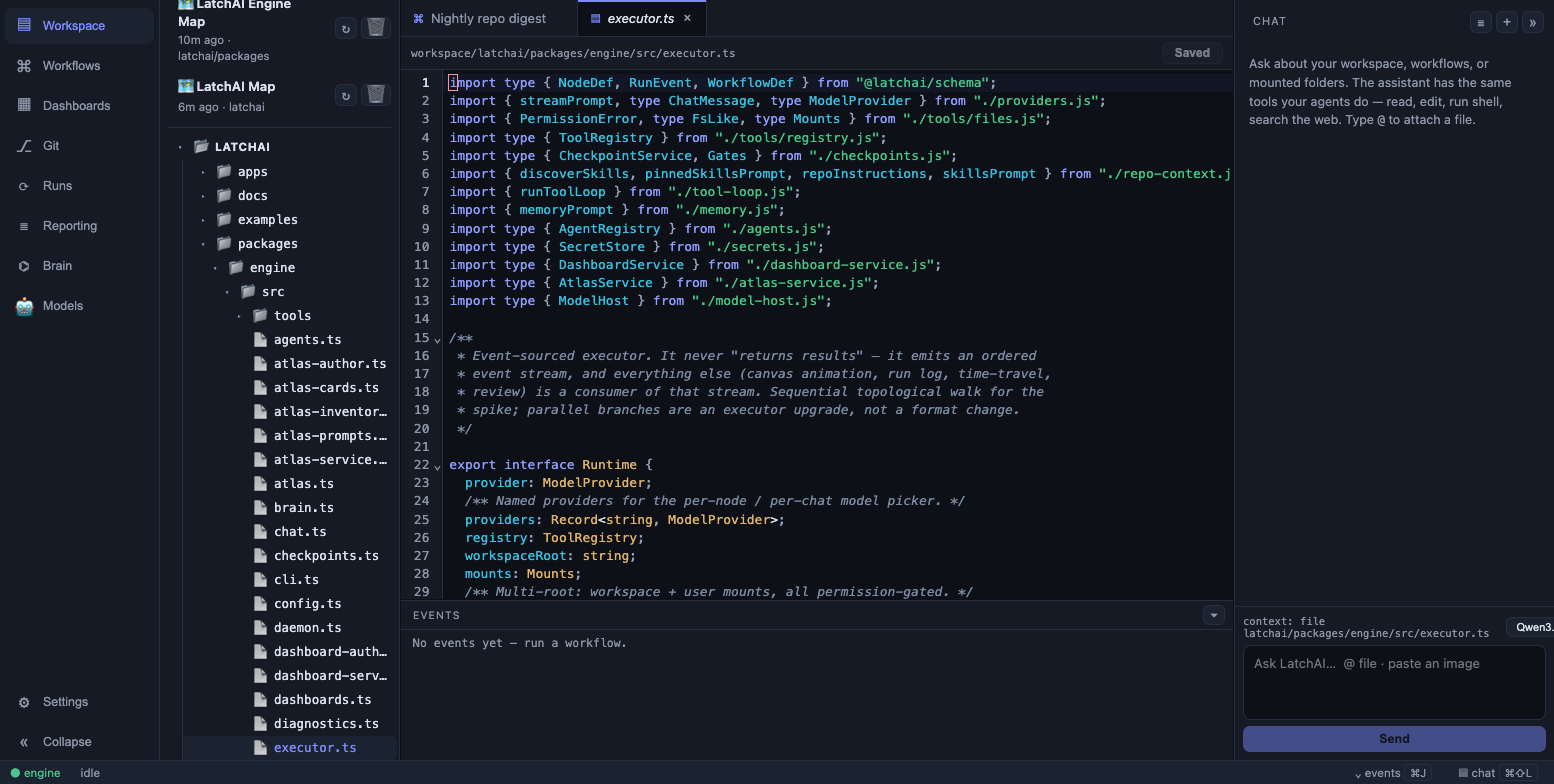
Task: Open the Git section
Action: click(79, 145)
